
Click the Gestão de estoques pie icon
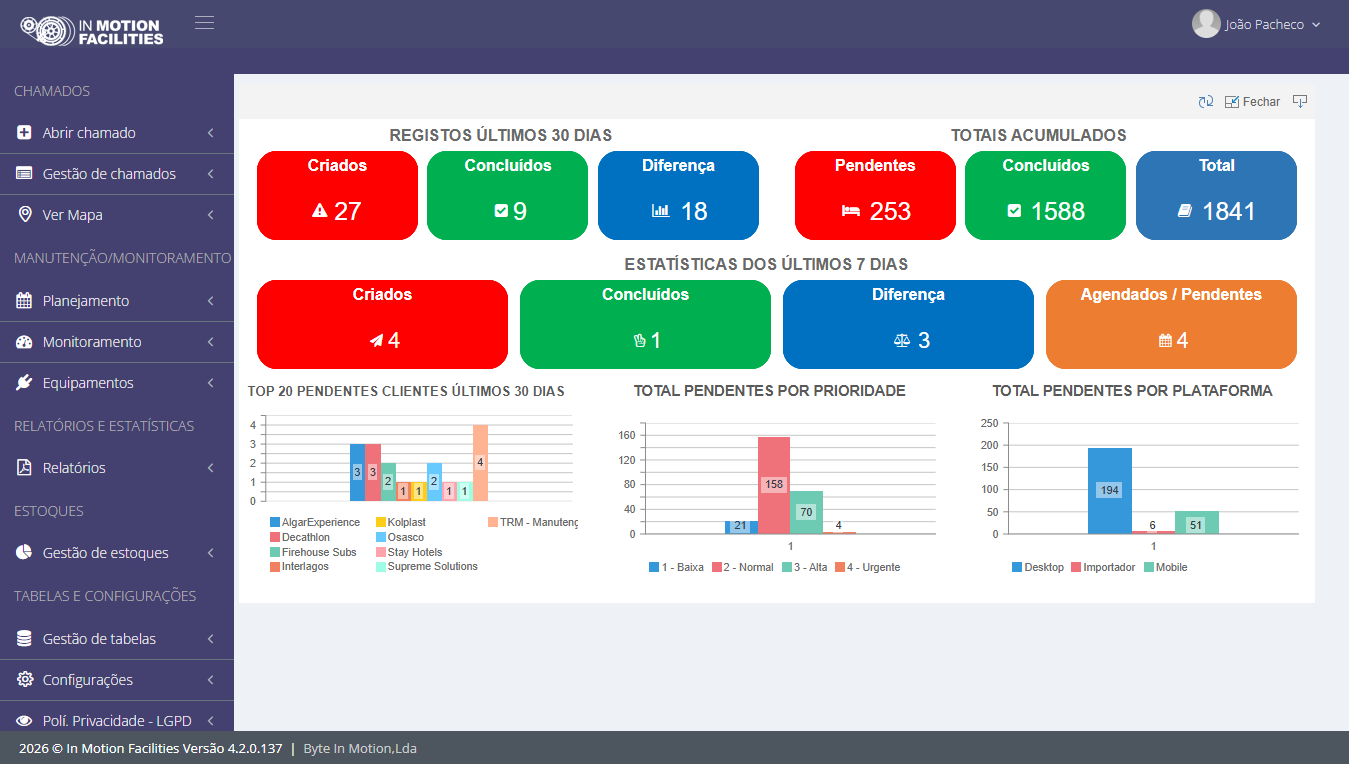pos(24,552)
